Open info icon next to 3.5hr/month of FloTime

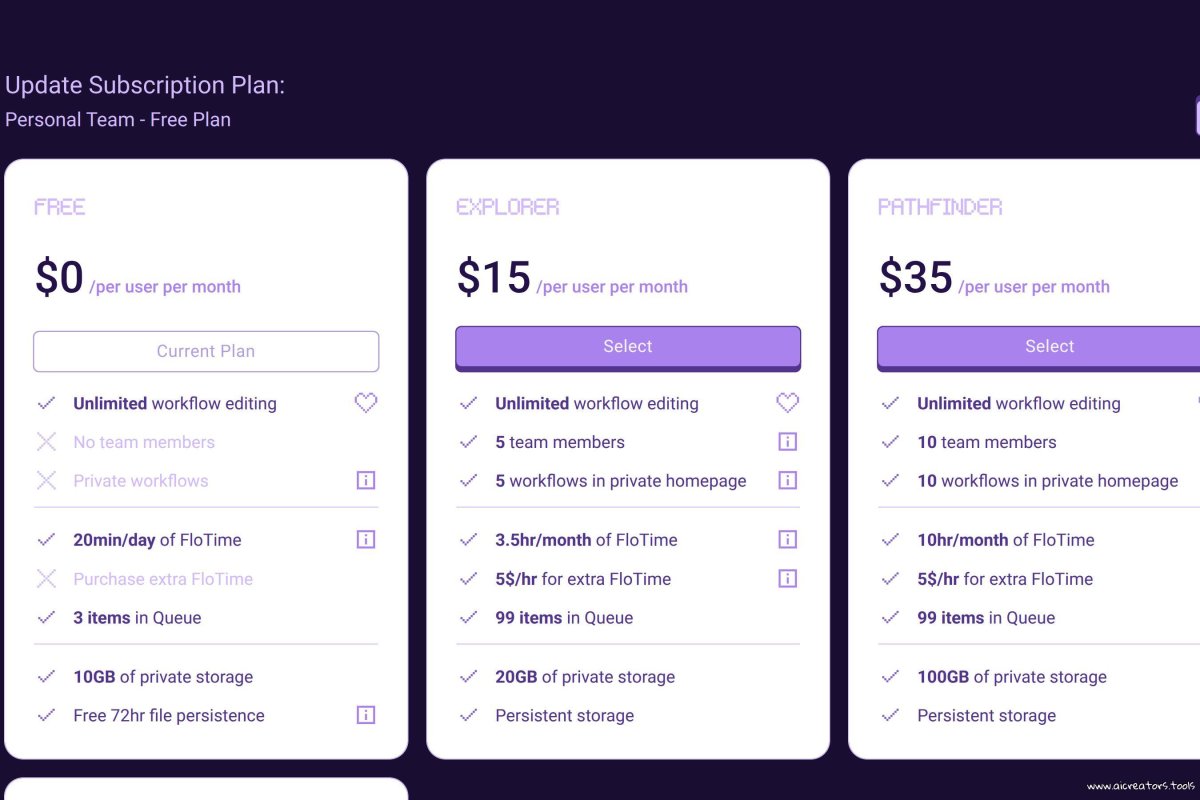(x=788, y=540)
